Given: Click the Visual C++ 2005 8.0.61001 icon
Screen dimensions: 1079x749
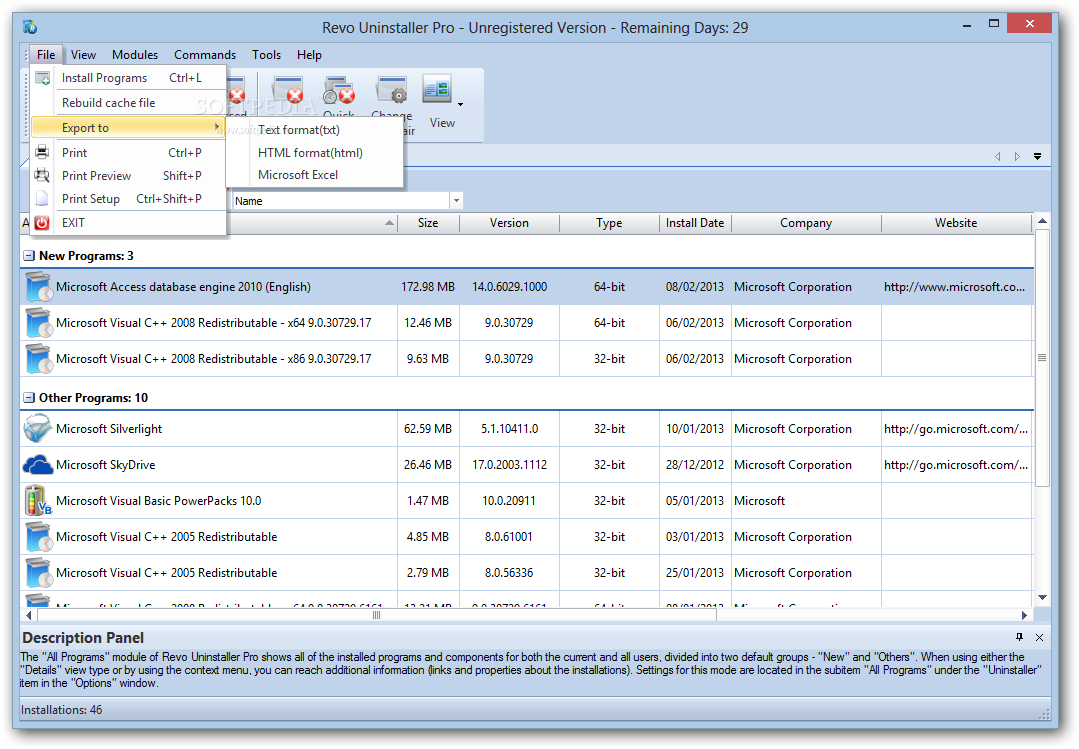Looking at the screenshot, I should point(38,536).
